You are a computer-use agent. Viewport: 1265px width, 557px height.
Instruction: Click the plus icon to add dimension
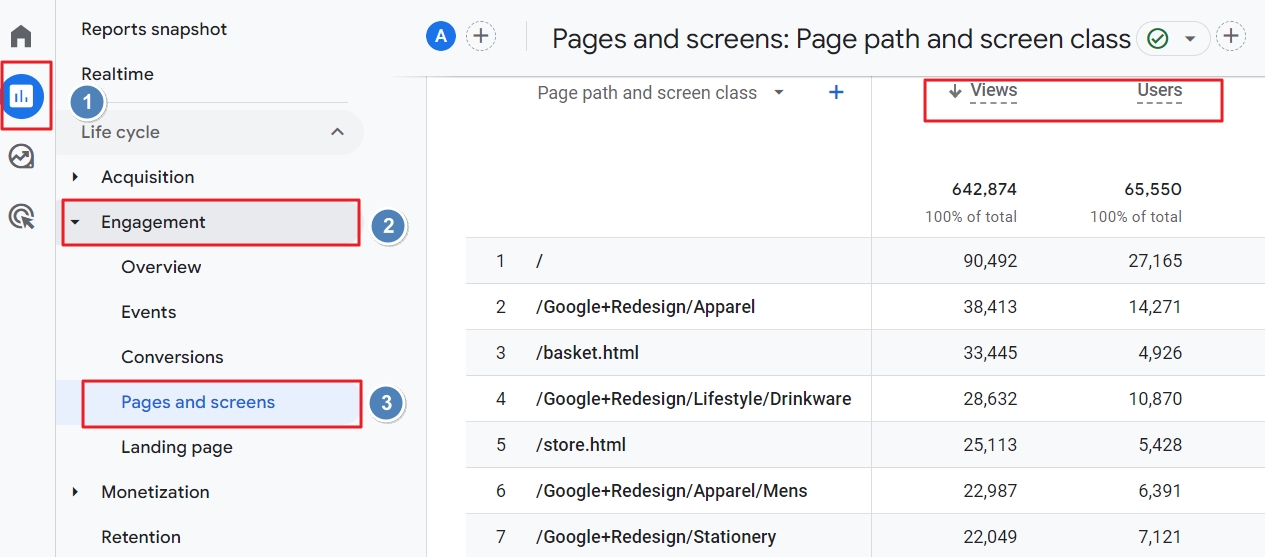click(836, 92)
